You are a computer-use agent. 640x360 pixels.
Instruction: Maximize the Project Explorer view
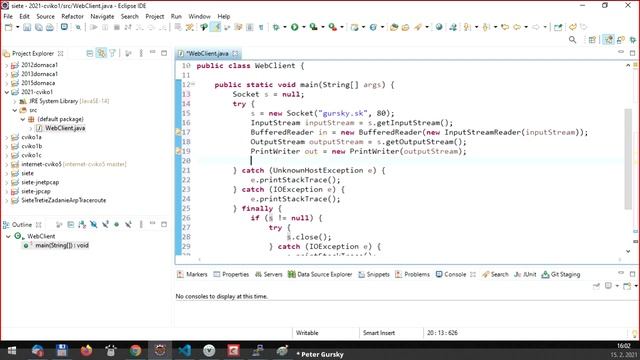[164, 53]
